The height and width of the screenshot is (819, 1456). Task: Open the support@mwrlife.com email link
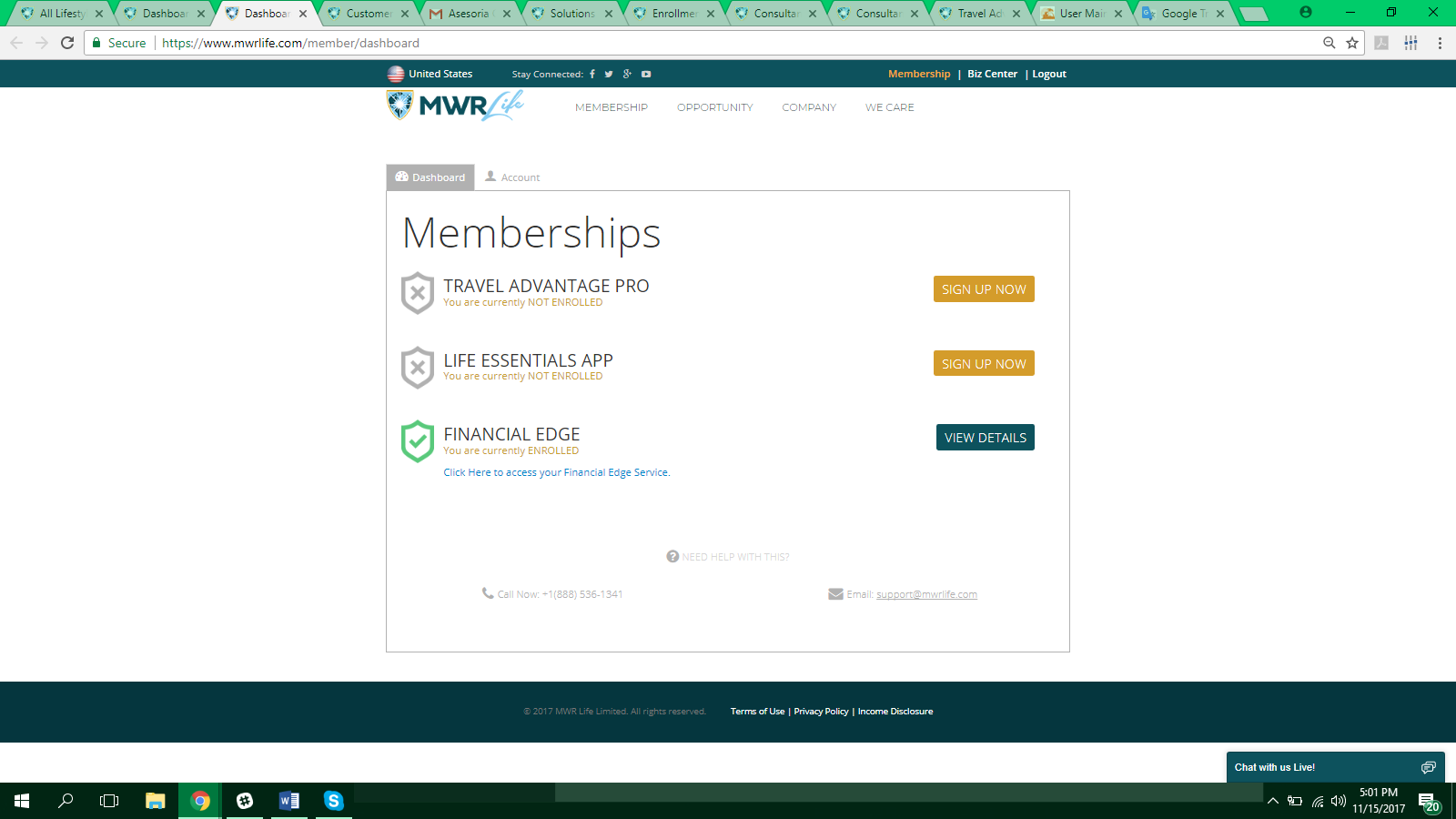(x=926, y=594)
